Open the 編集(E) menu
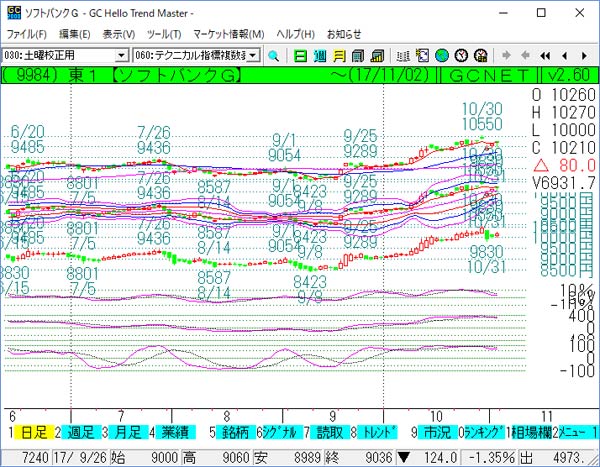 (75, 34)
